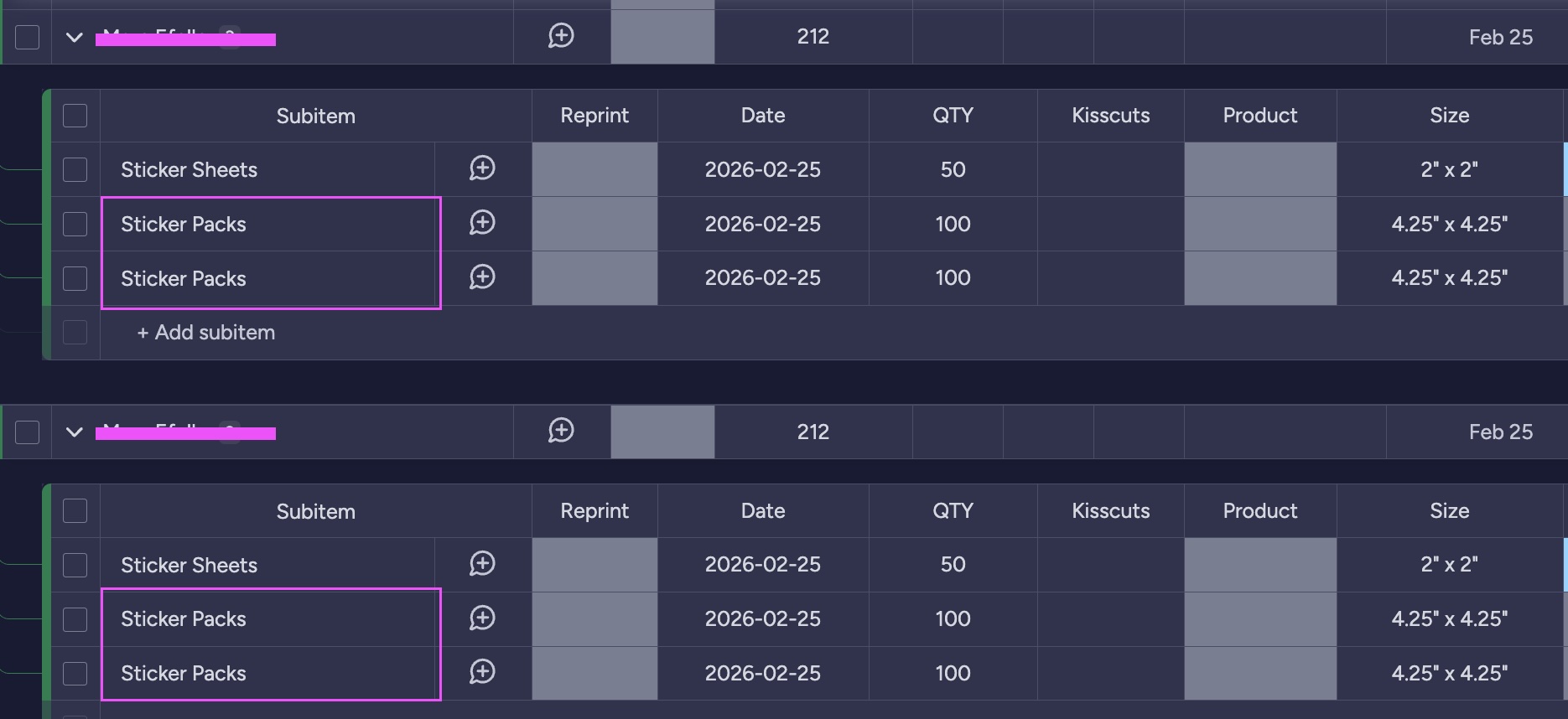The image size is (1568, 719).
Task: Edit the 2" x 2" size cell in upper table
Action: pos(1449,169)
